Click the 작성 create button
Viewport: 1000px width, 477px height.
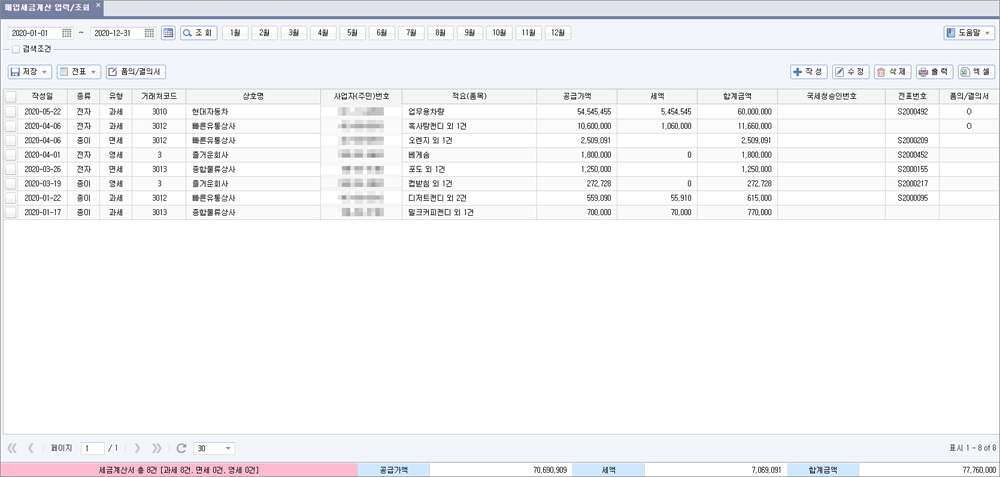pyautogui.click(x=809, y=72)
